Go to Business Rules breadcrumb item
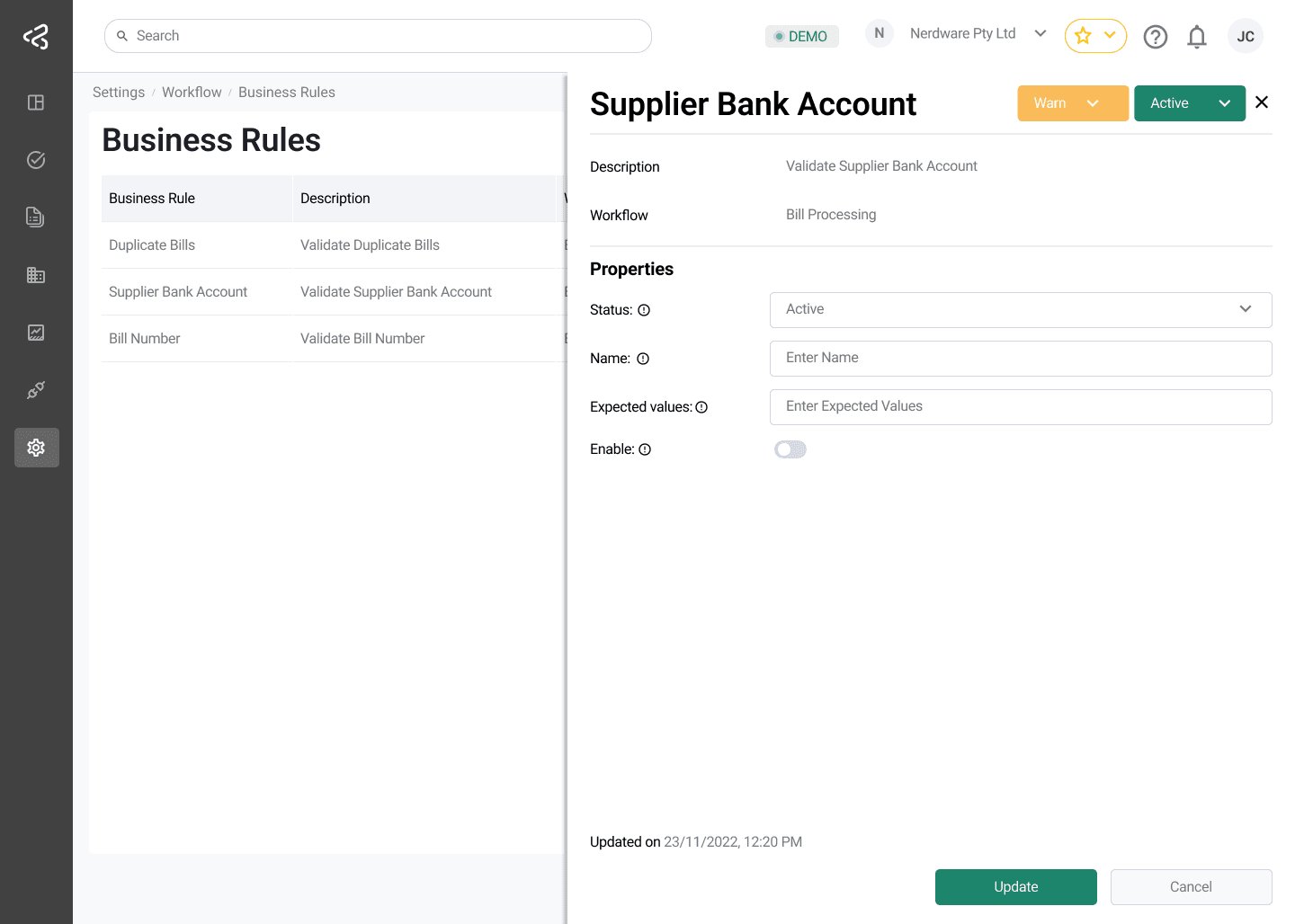Image resolution: width=1295 pixels, height=924 pixels. [287, 92]
